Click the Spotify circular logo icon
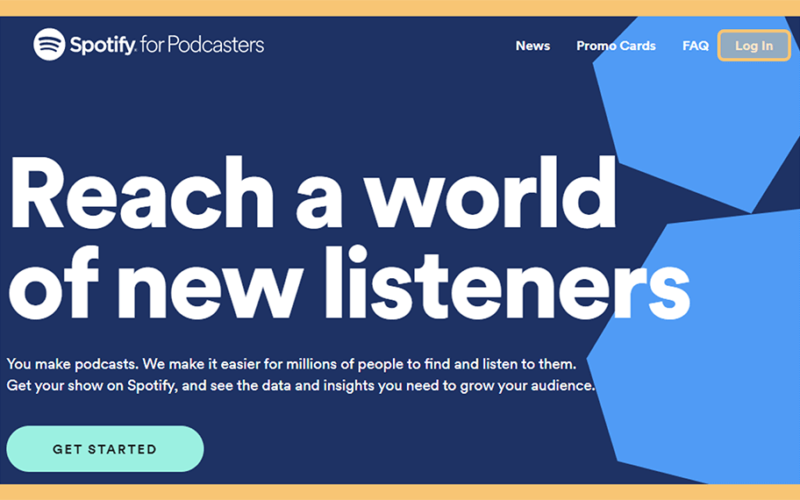This screenshot has width=800, height=500. point(49,44)
